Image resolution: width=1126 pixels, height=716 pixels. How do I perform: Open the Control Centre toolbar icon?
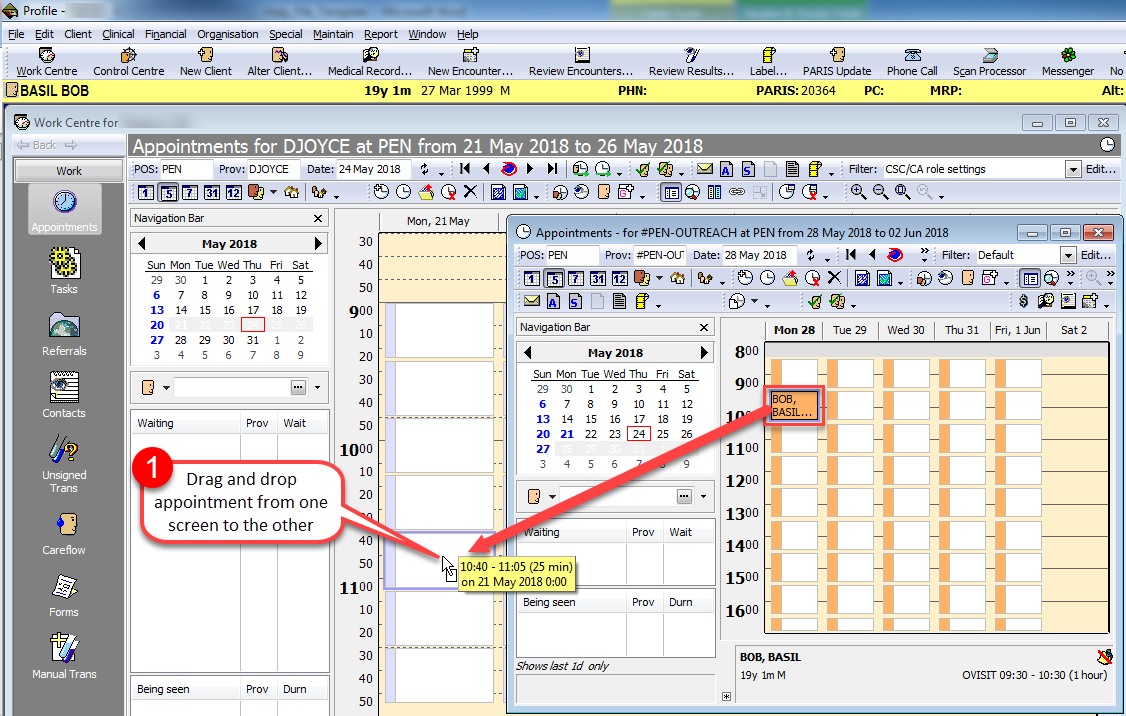tap(129, 62)
